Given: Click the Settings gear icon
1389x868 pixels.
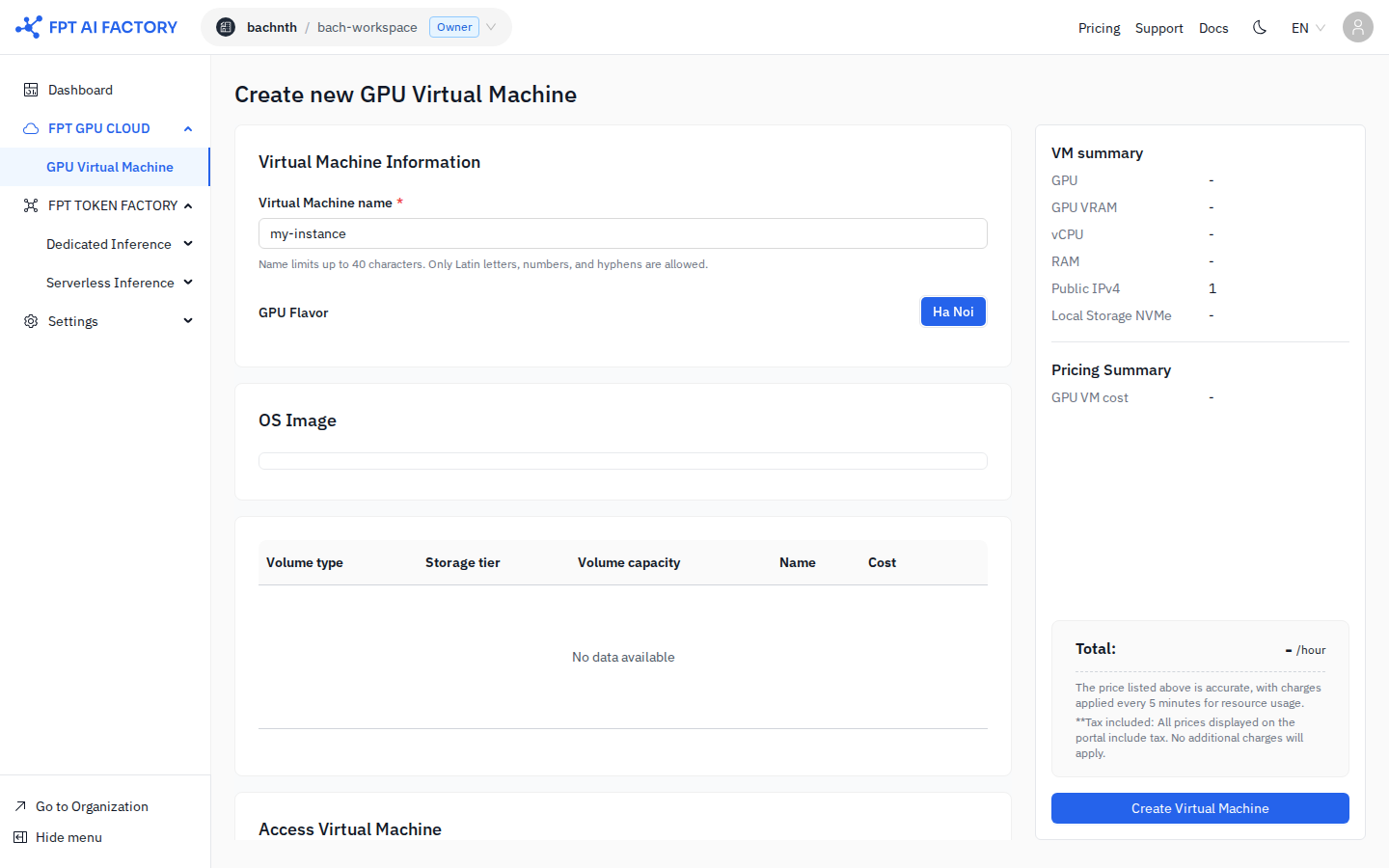Looking at the screenshot, I should pyautogui.click(x=31, y=321).
